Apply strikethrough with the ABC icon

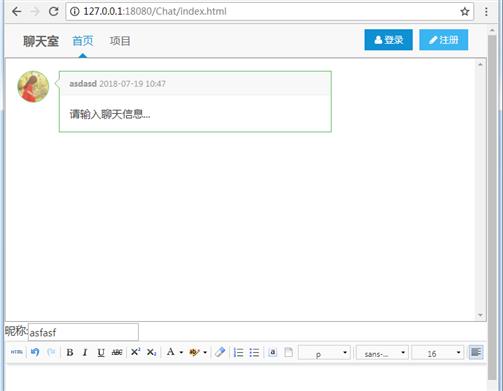click(x=117, y=352)
